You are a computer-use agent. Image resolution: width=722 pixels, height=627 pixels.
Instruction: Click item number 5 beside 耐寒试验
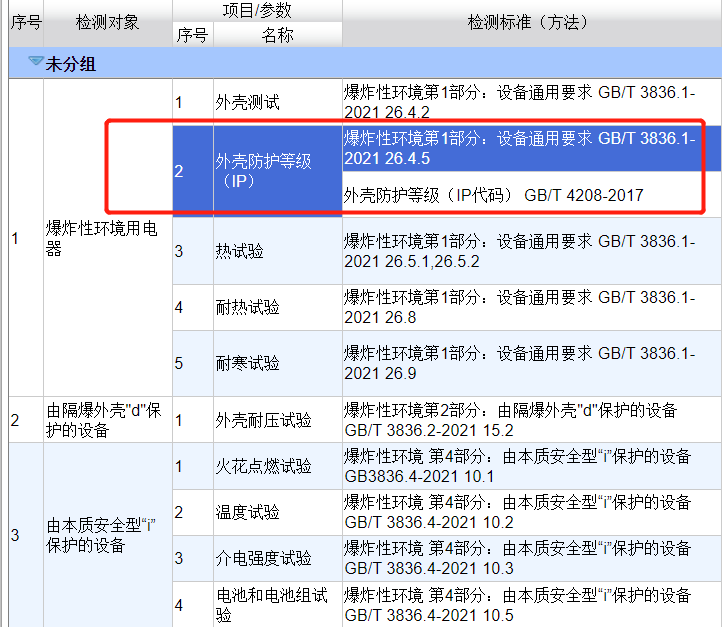pos(193,364)
